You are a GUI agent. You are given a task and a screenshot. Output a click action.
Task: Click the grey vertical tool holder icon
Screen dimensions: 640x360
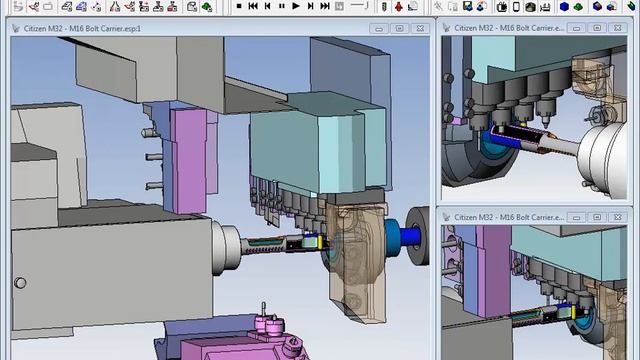[x=384, y=7]
